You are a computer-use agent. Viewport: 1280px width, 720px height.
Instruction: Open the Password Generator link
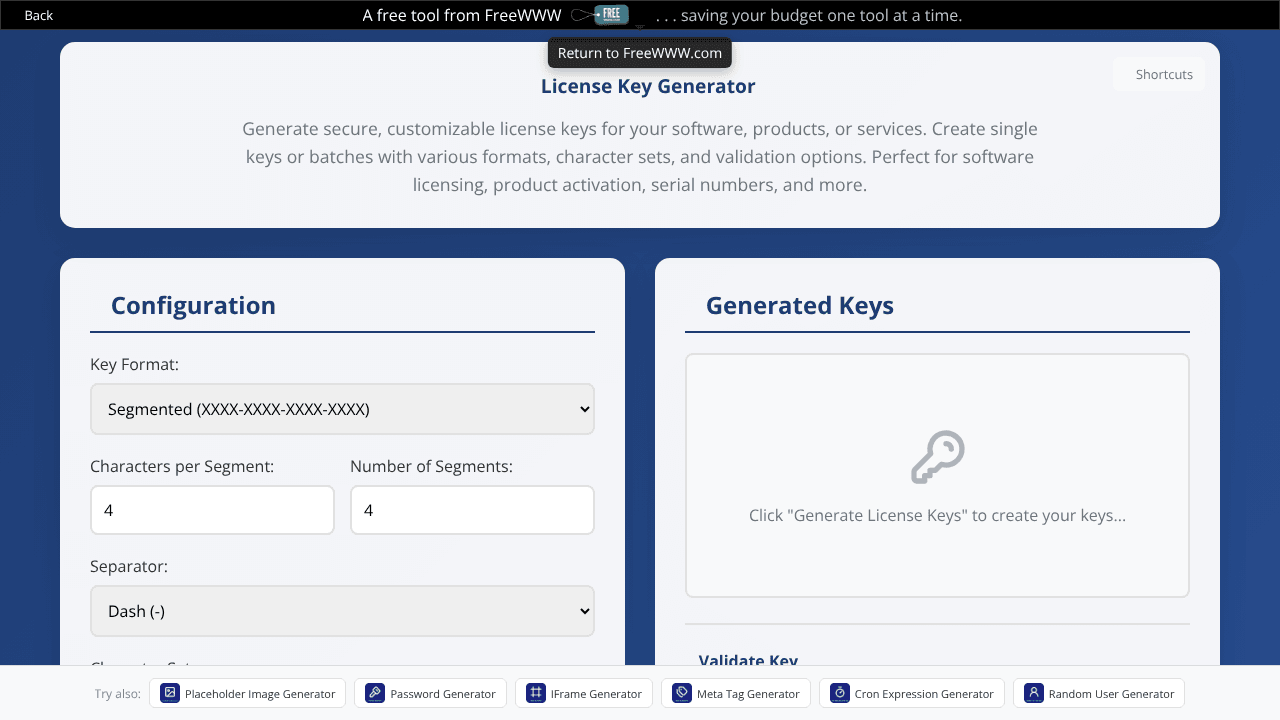tap(430, 693)
